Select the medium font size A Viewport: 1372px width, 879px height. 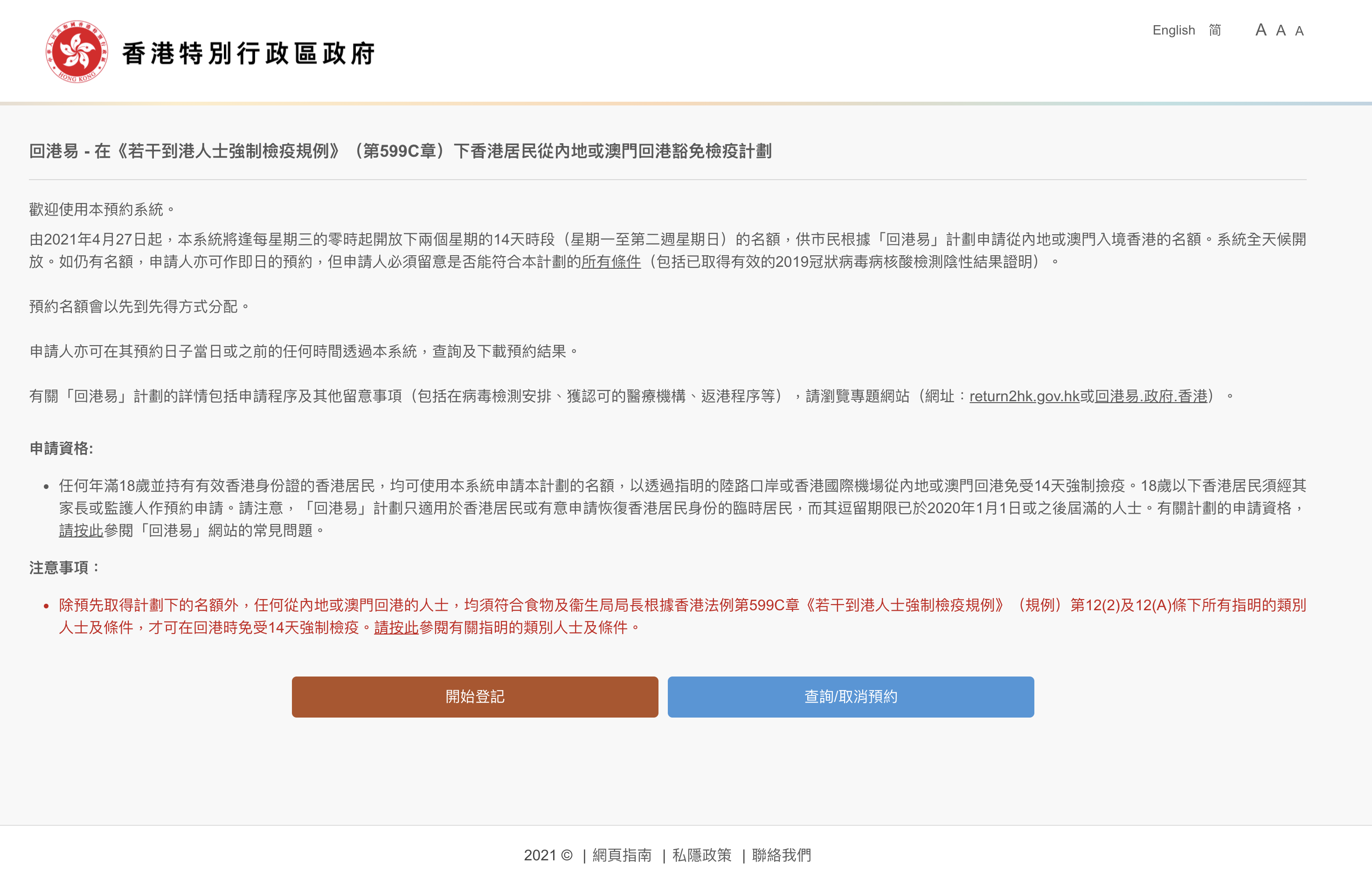(1281, 30)
